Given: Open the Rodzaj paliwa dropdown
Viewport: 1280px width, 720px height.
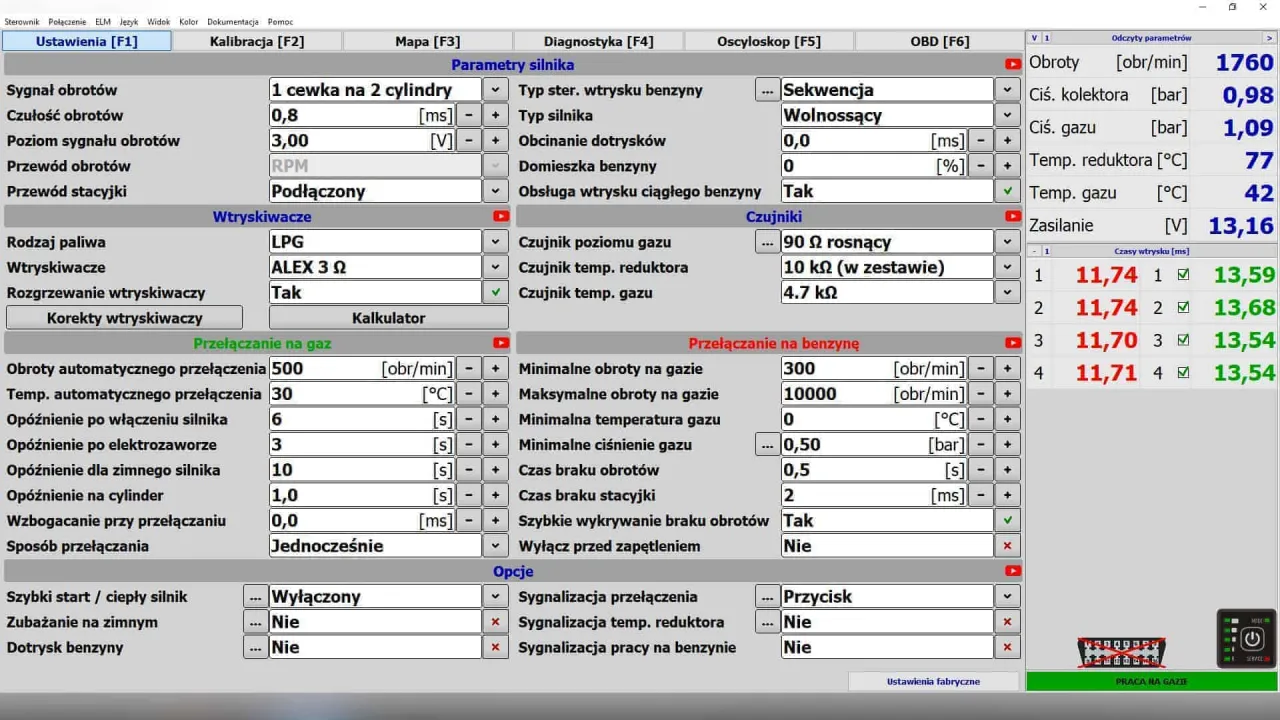Looking at the screenshot, I should pyautogui.click(x=495, y=242).
